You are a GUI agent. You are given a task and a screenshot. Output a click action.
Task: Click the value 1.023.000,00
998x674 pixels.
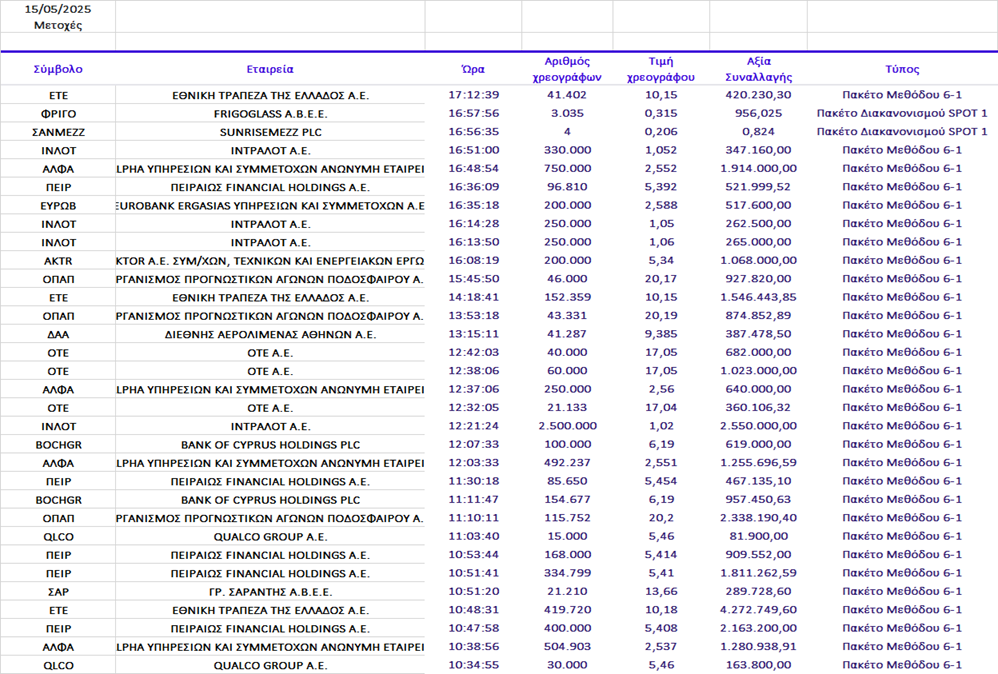759,372
